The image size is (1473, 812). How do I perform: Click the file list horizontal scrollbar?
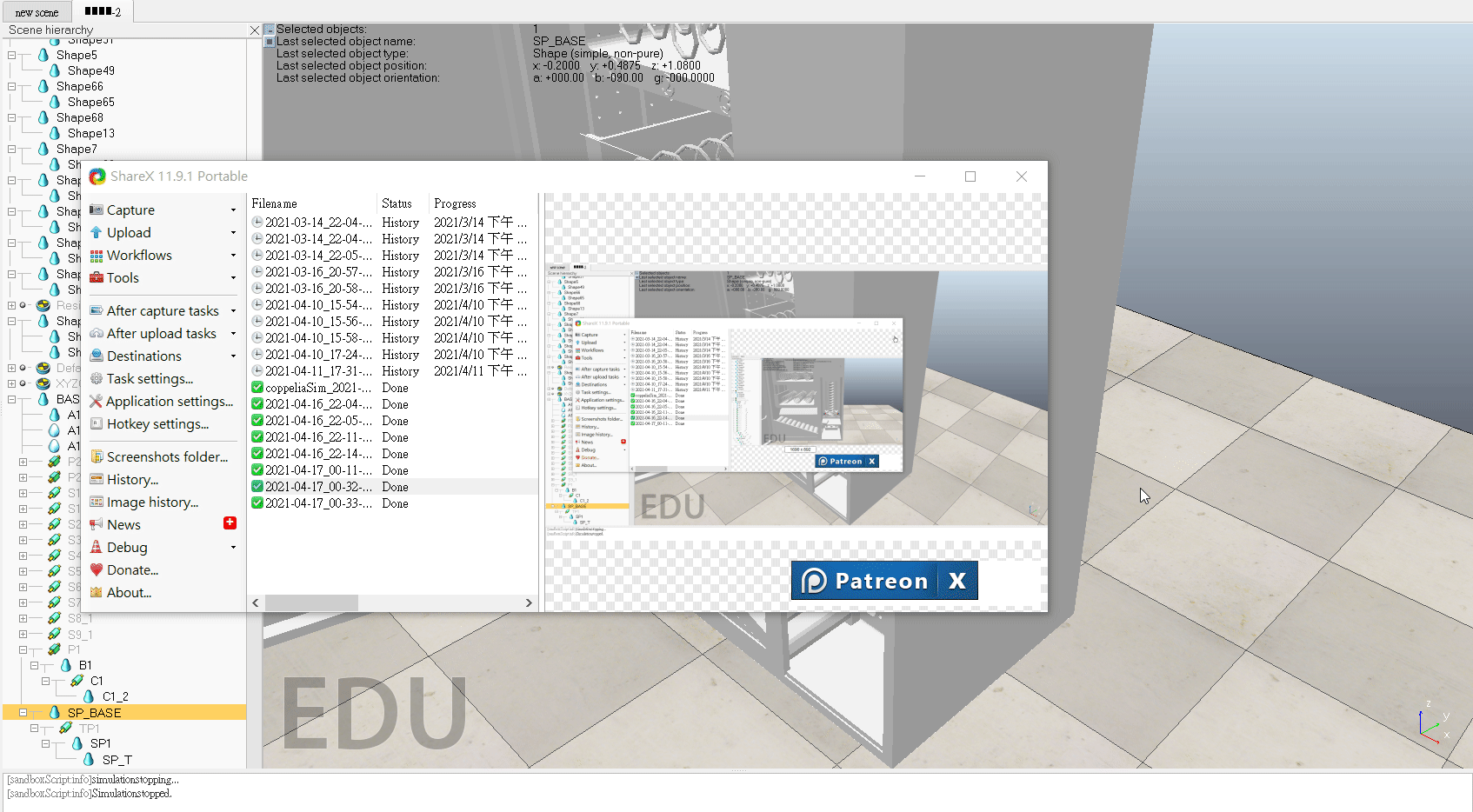click(x=311, y=602)
